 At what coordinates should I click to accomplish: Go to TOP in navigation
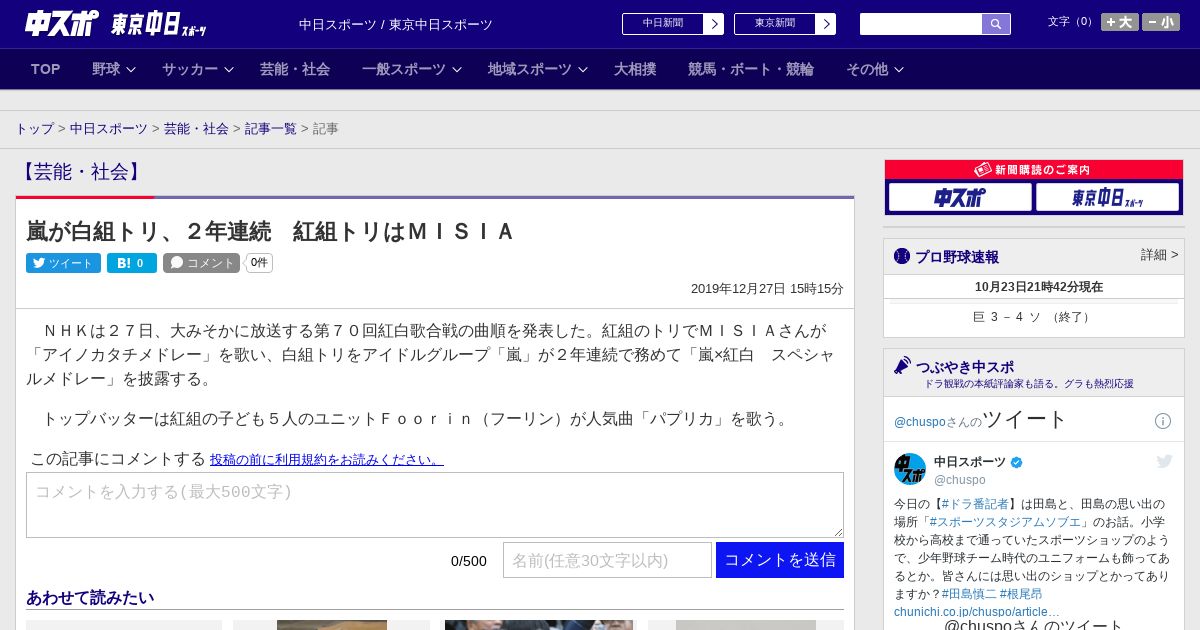pos(46,69)
